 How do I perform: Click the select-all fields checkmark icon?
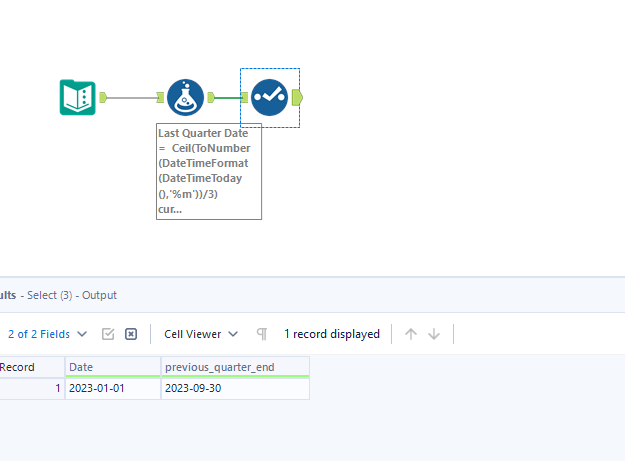(x=108, y=334)
